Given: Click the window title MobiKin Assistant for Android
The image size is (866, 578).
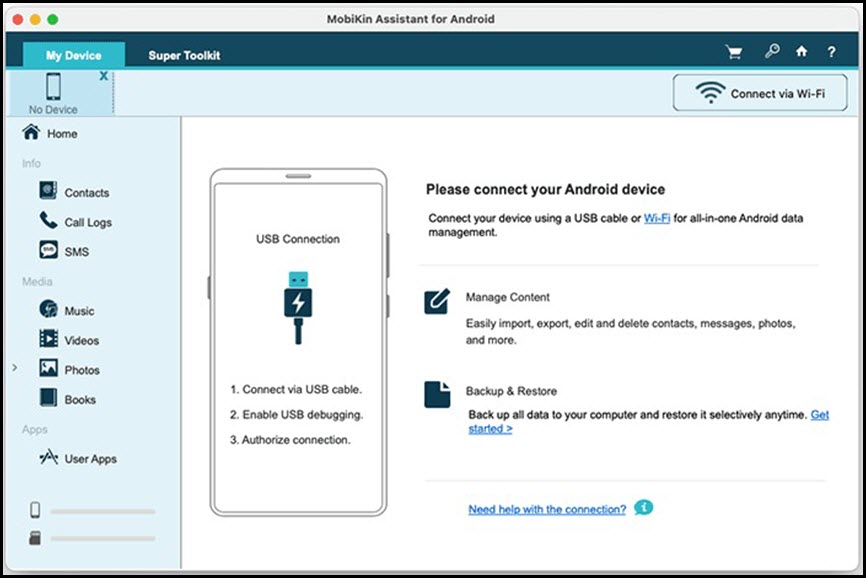Looking at the screenshot, I should pos(410,19).
